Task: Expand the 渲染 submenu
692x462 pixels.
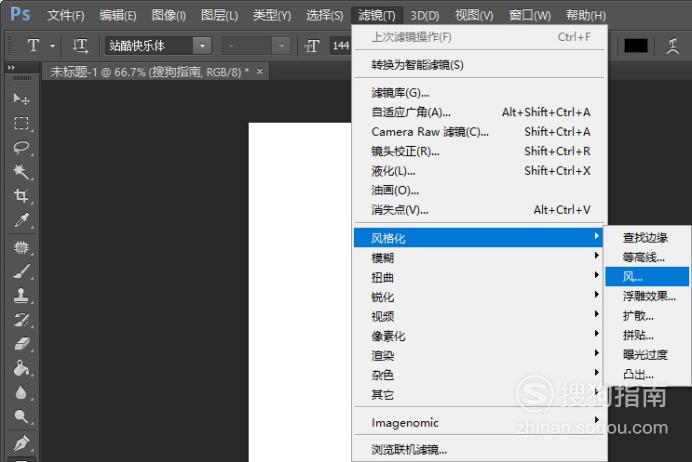Action: [x=480, y=355]
